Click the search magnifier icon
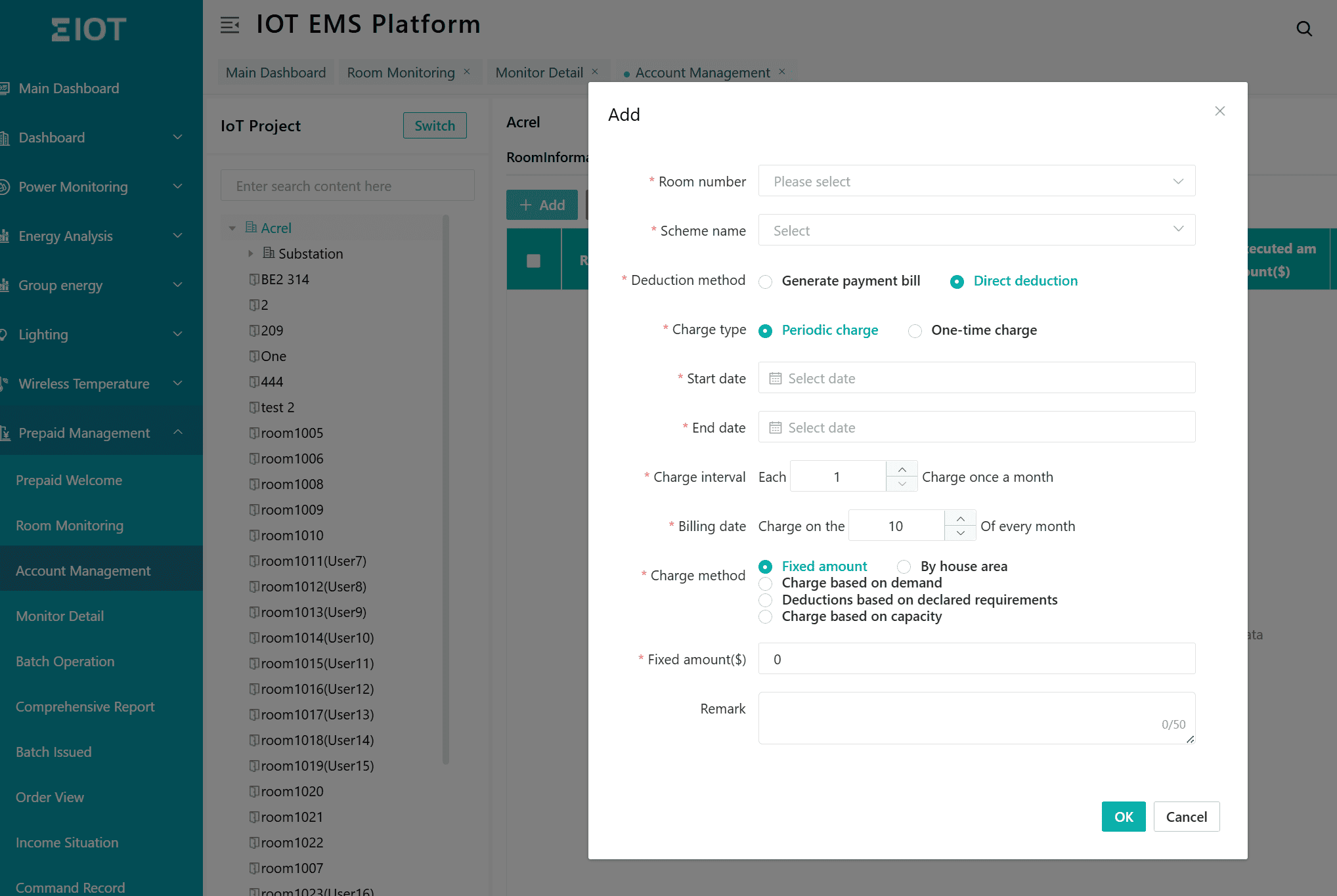This screenshot has width=1337, height=896. [x=1304, y=29]
